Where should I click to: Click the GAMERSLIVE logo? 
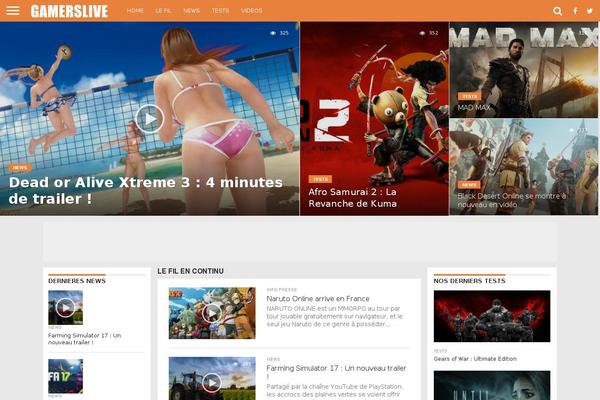tap(69, 11)
